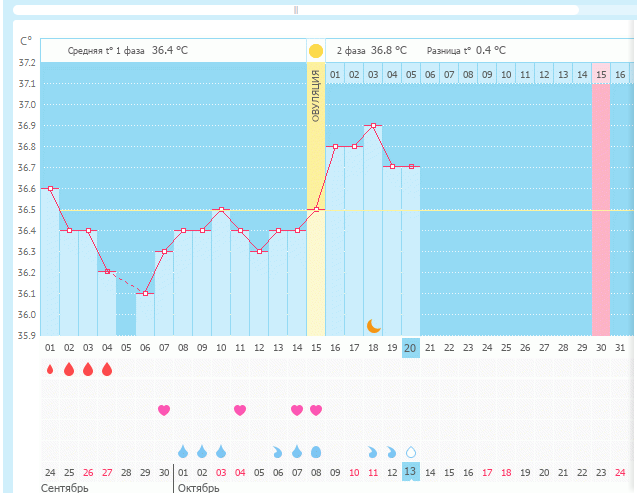Click the Средняя t° 1 фаза label
This screenshot has height=493, width=637.
pos(107,50)
